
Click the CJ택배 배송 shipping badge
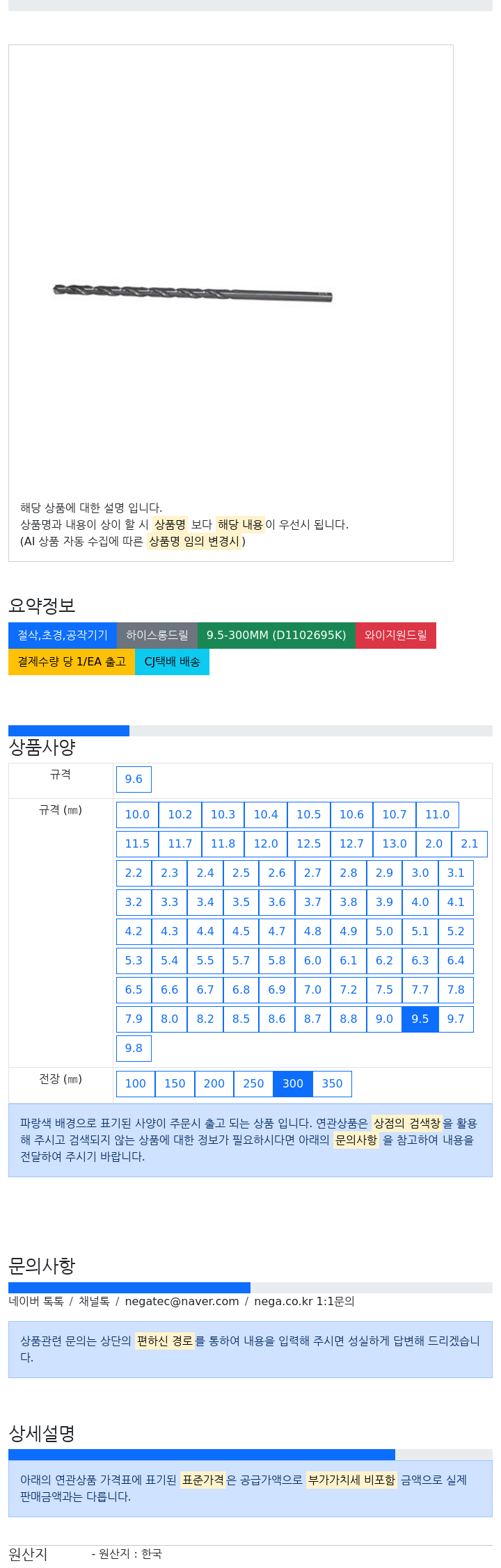(172, 661)
